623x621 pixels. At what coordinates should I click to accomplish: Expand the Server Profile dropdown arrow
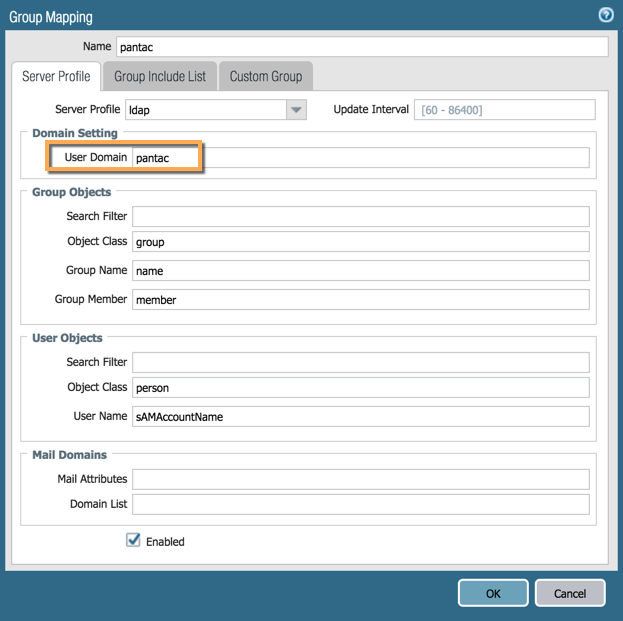coord(296,110)
